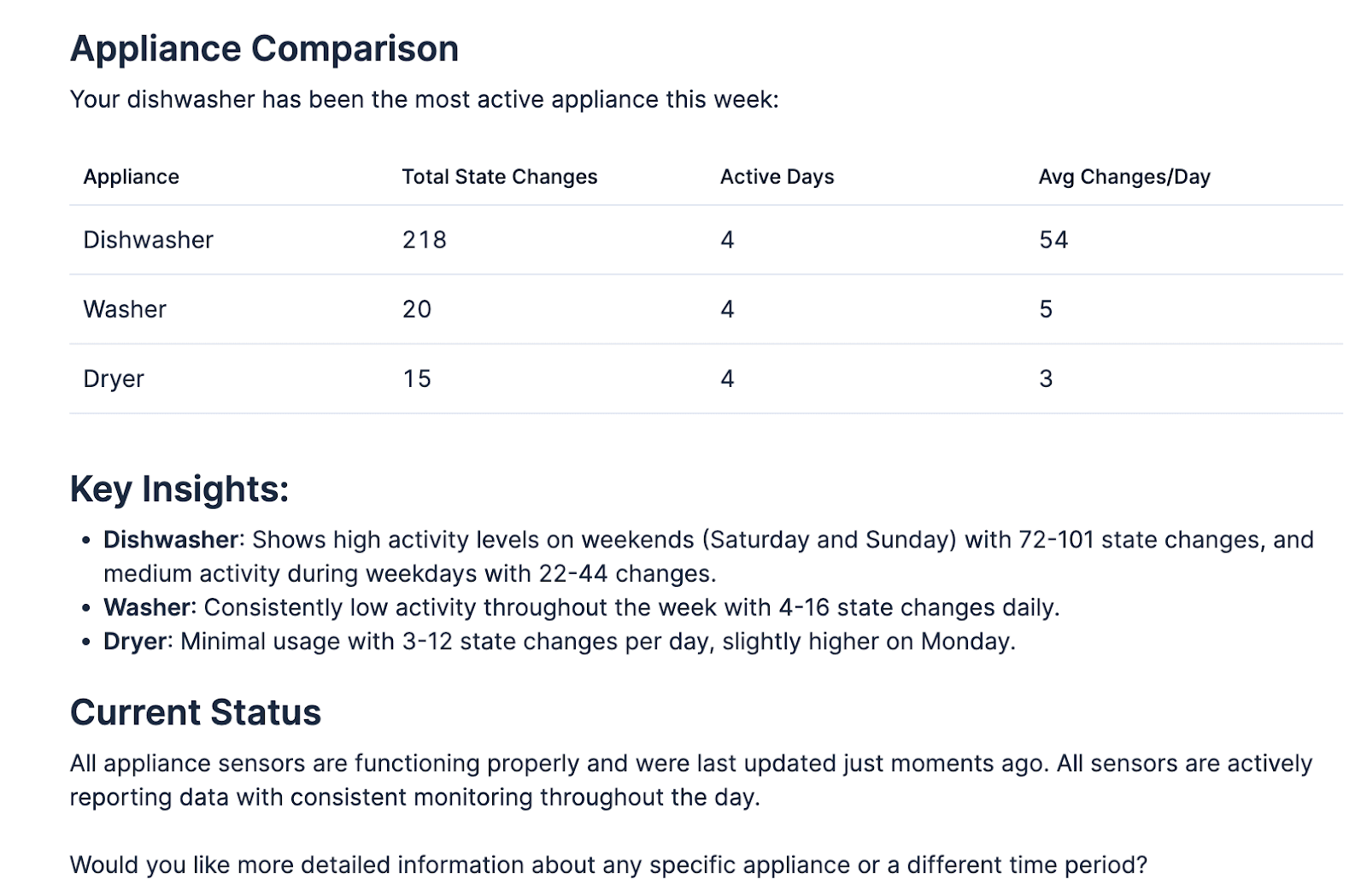Click the Washer's 20 state changes cell
Image resolution: width=1367 pixels, height=896 pixels.
(417, 309)
